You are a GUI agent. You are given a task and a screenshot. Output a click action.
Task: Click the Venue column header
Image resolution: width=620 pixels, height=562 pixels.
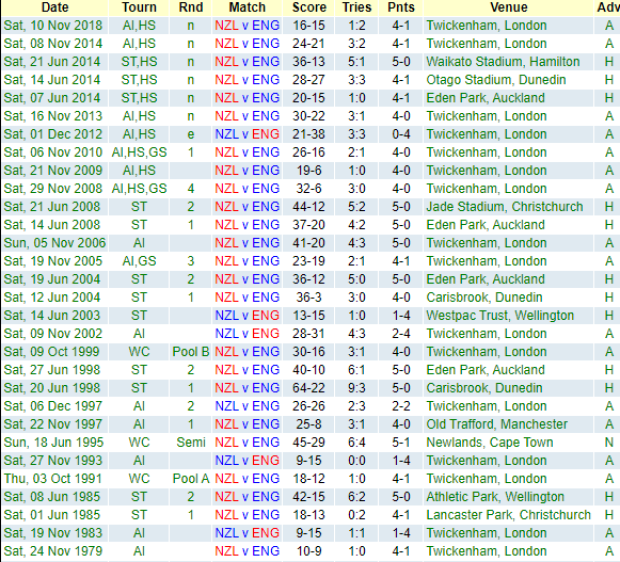coord(508,7)
